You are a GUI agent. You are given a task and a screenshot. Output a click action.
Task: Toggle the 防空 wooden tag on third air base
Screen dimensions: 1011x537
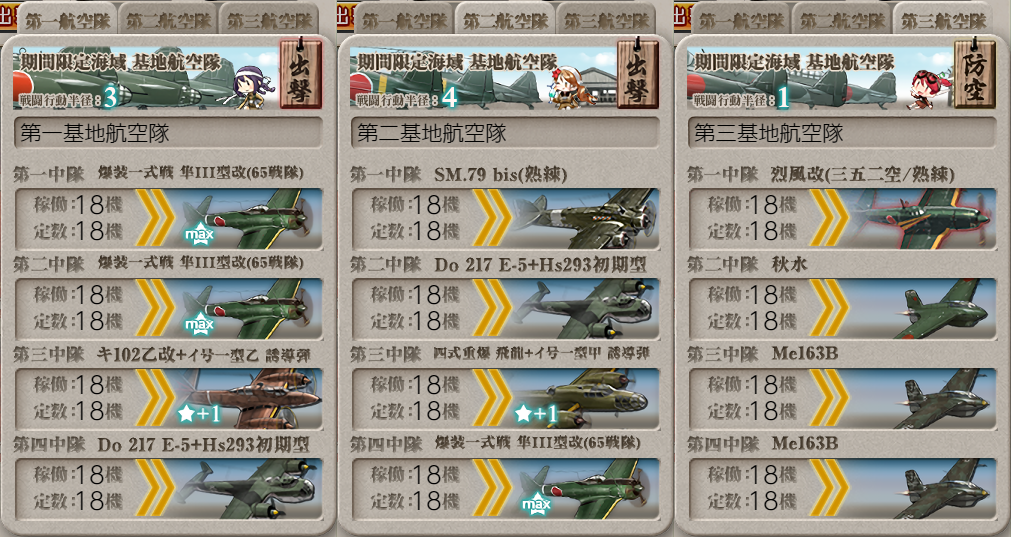tap(975, 74)
